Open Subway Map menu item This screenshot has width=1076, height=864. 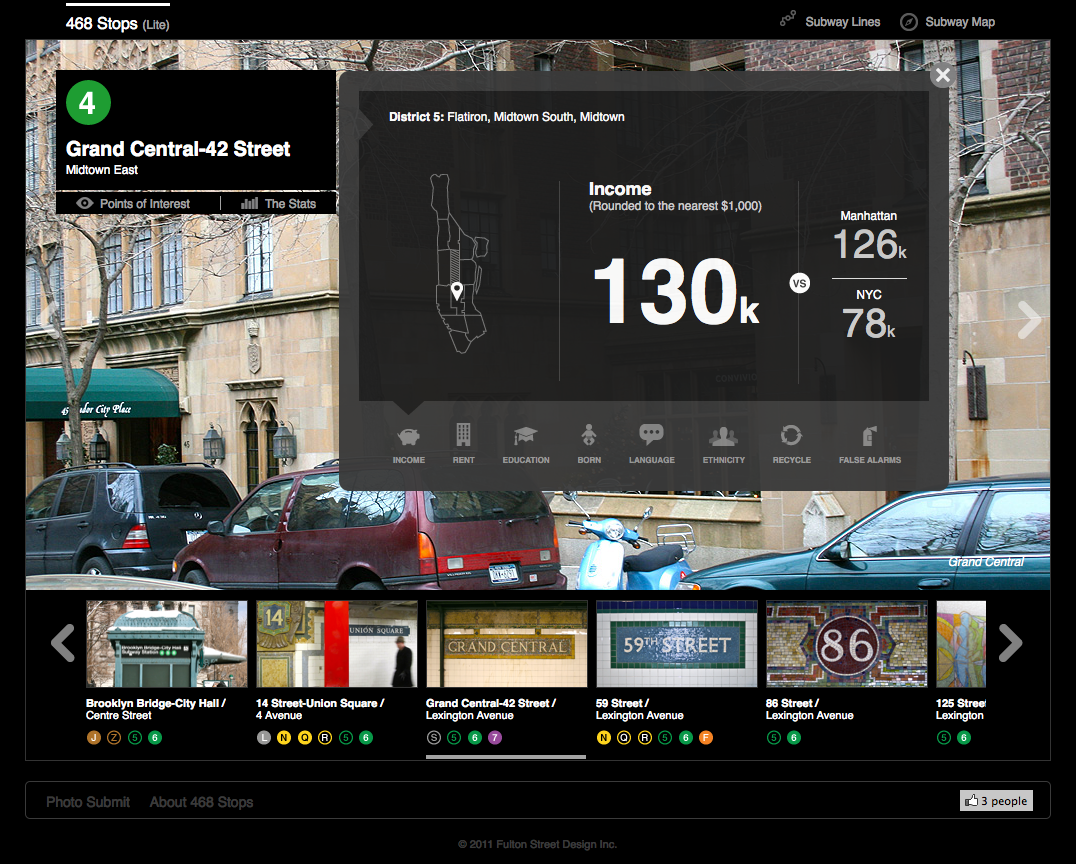tap(959, 22)
